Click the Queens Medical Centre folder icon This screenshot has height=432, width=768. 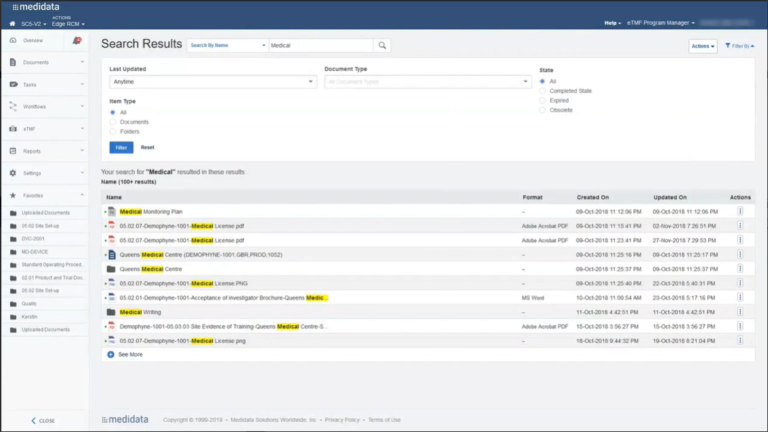click(x=111, y=269)
